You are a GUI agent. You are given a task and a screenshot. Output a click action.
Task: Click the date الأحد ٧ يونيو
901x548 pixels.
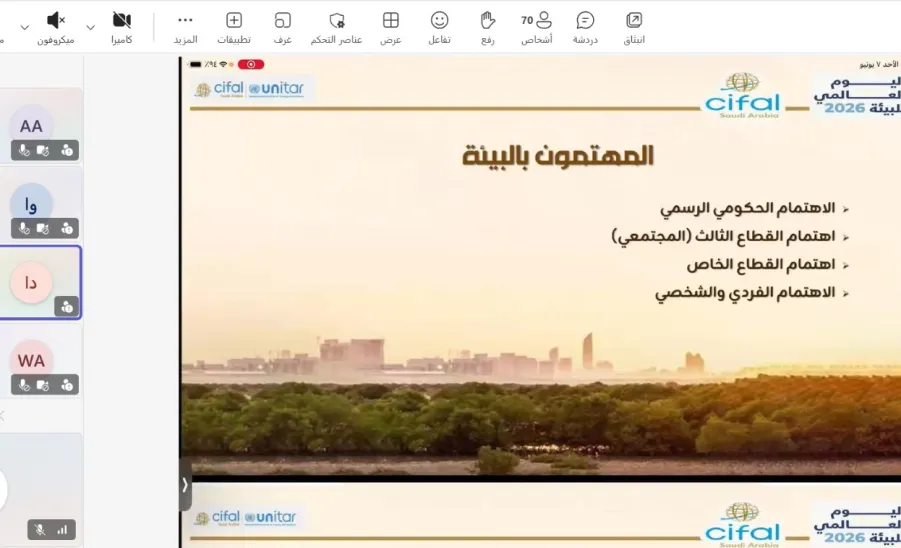click(879, 64)
